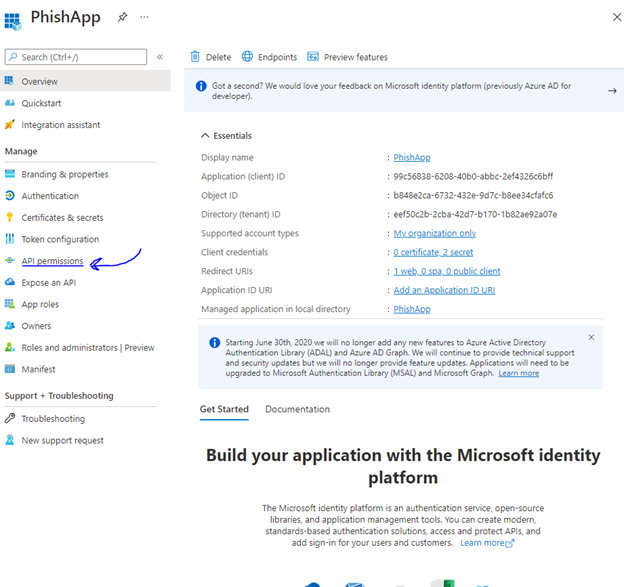Open API permissions in Manage menu
Screen dimensions: 624x587
(x=52, y=261)
